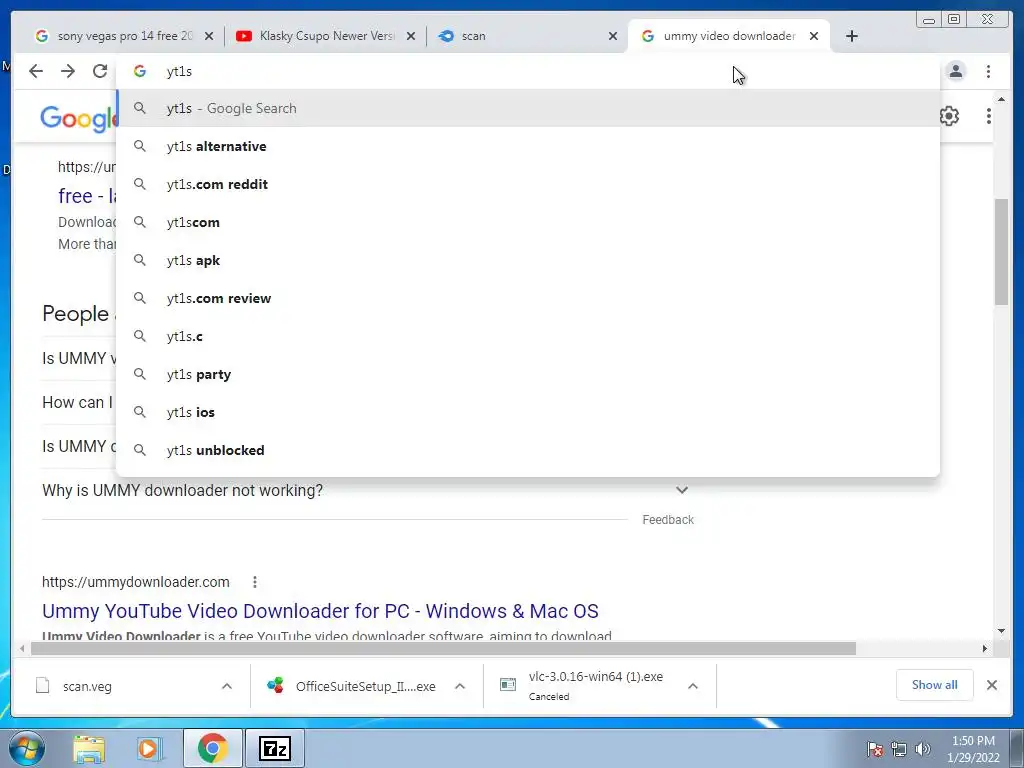Viewport: 1024px width, 768px height.
Task: Choose the yt1s alternative suggestion
Action: pos(528,146)
